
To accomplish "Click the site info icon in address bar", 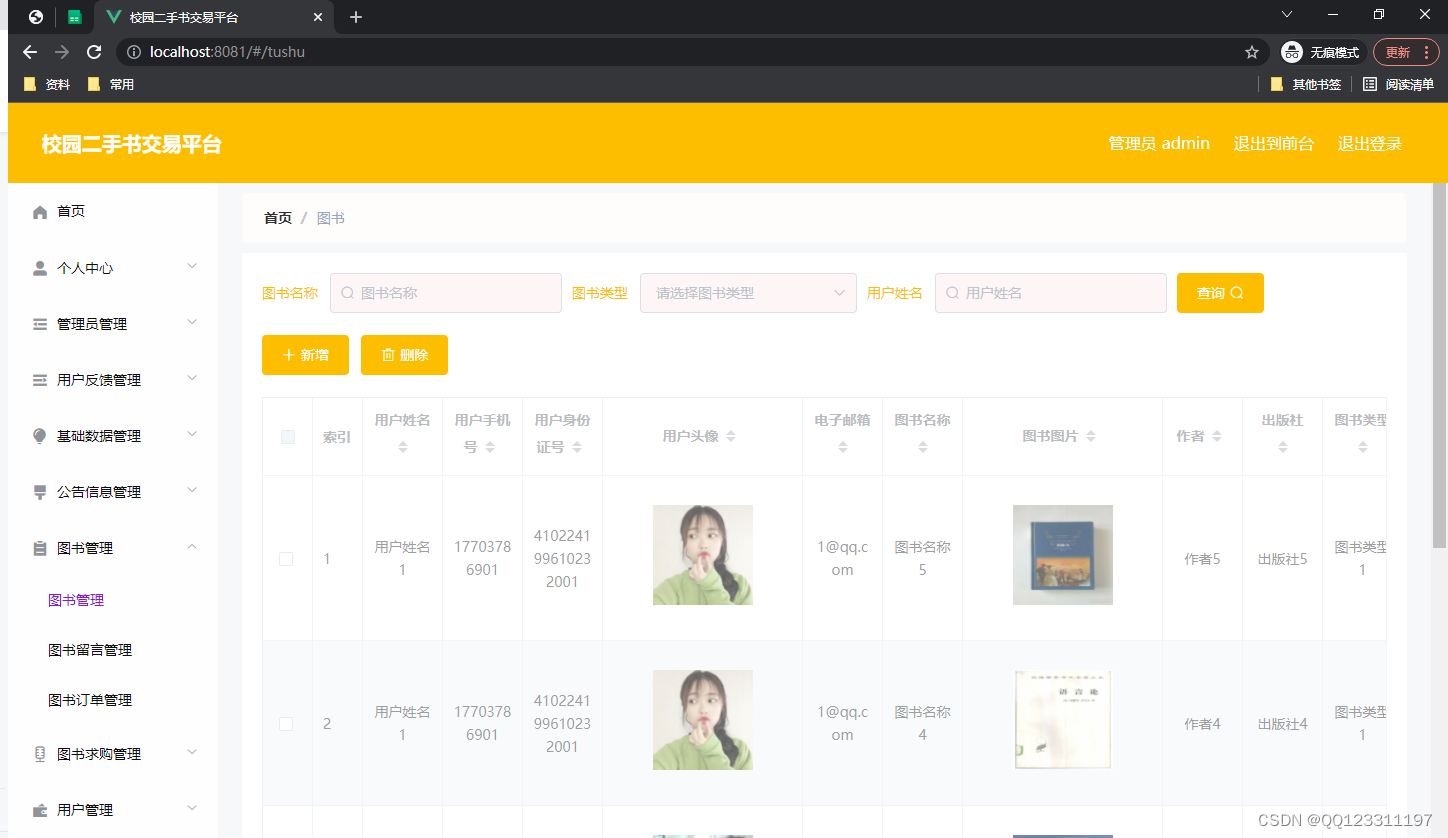I will [134, 52].
